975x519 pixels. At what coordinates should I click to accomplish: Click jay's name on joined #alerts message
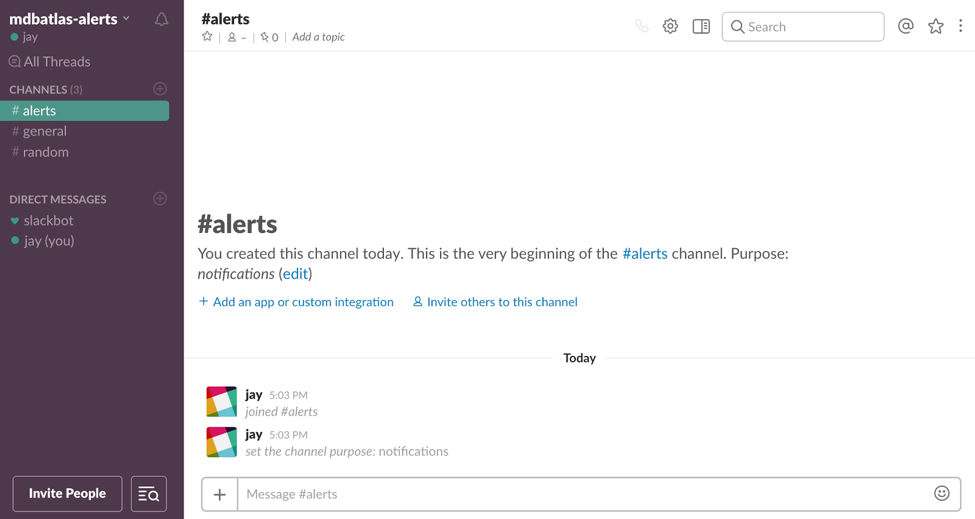254,395
